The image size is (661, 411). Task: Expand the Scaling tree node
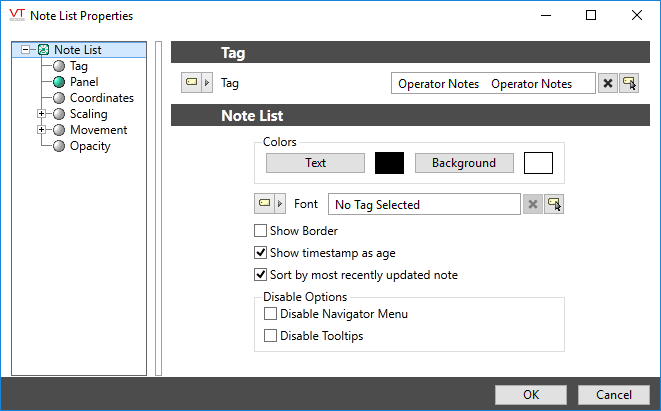[x=41, y=114]
